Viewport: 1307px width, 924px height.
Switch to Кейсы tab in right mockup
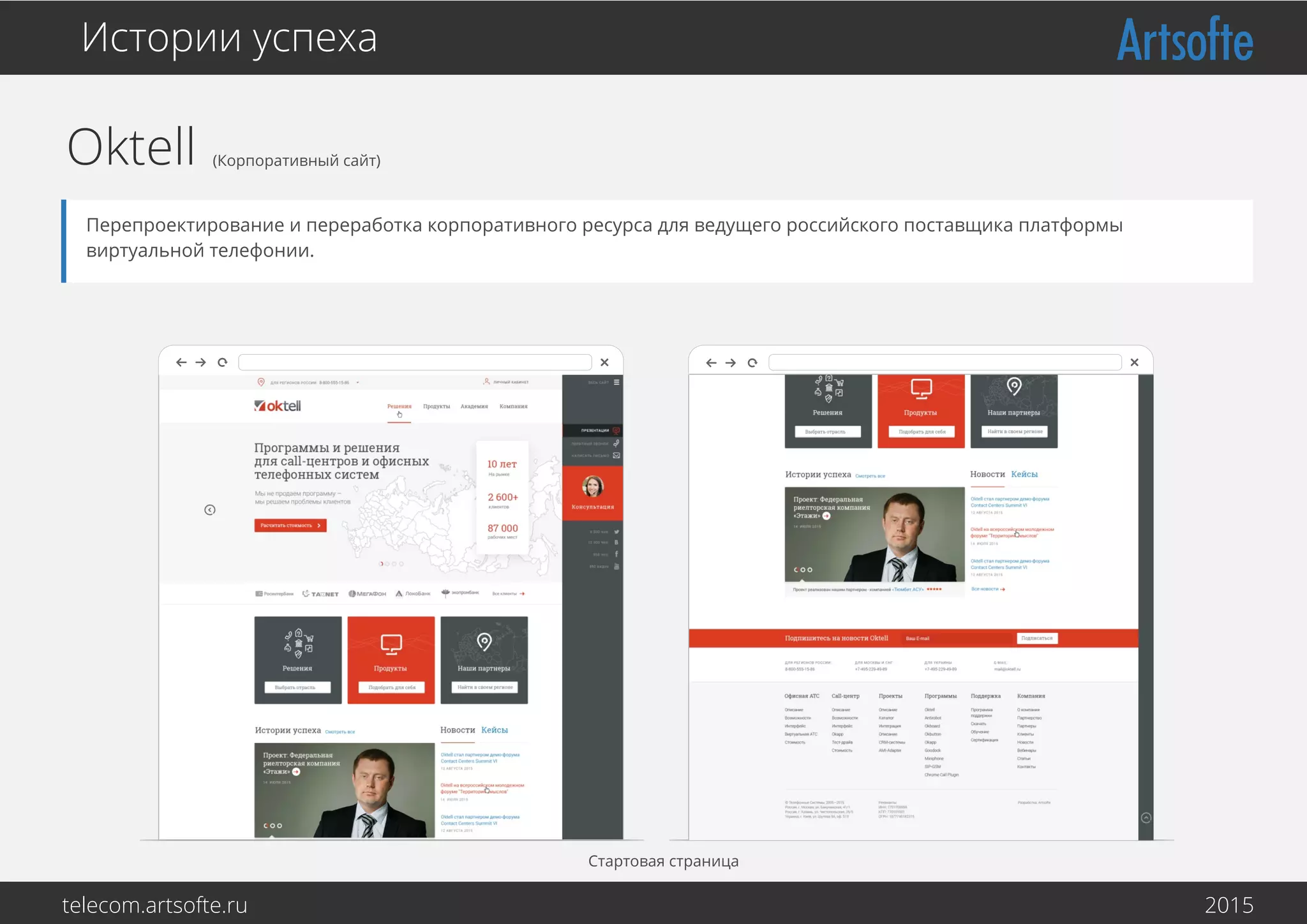1024,474
